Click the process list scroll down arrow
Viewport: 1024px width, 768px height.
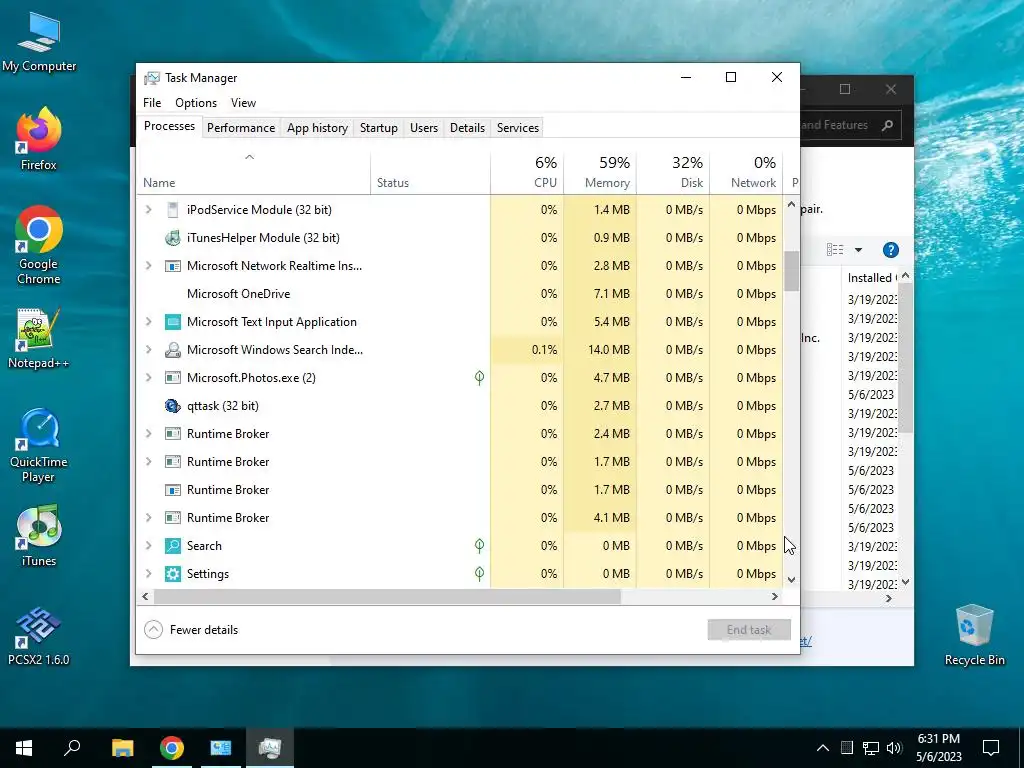792,579
